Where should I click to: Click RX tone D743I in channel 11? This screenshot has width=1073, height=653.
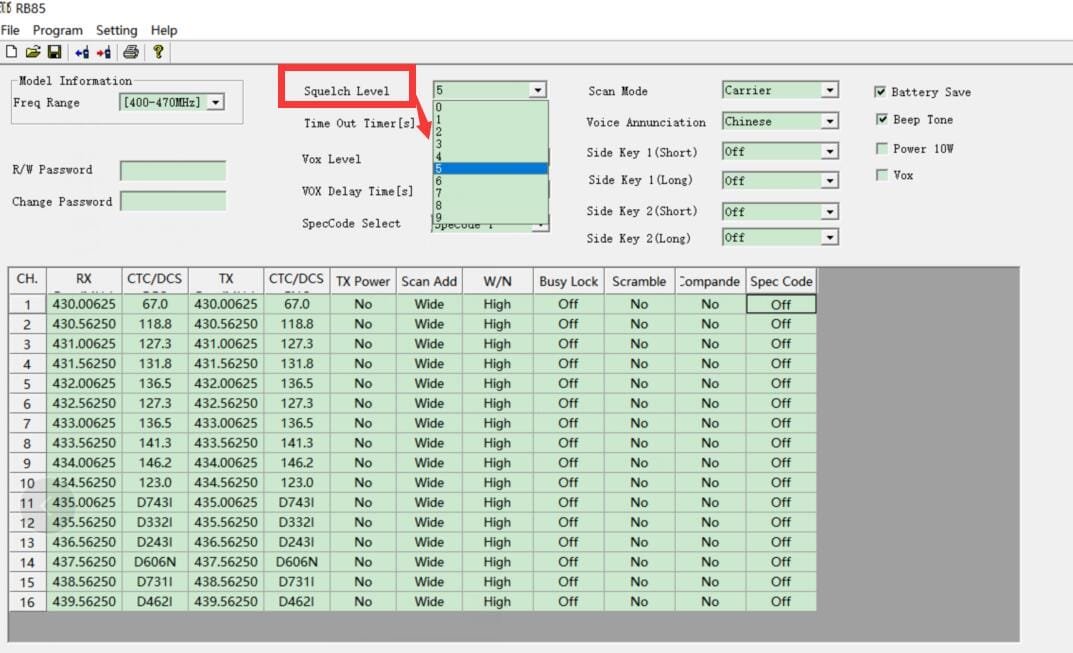coord(155,502)
